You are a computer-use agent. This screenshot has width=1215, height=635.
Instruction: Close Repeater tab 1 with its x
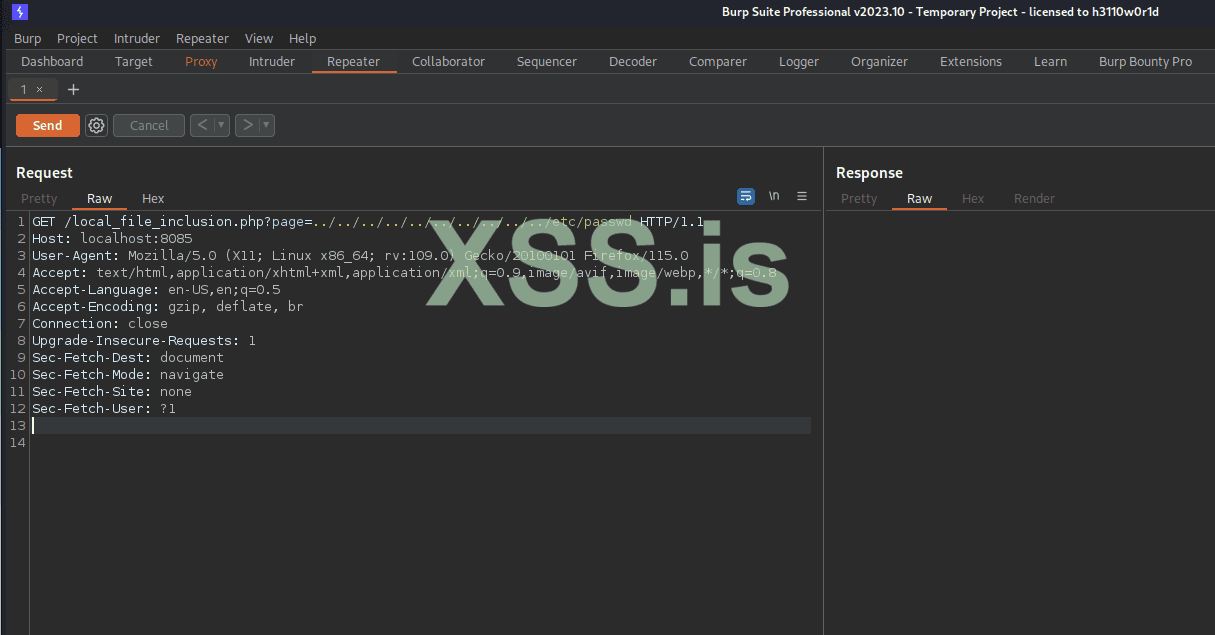click(39, 89)
